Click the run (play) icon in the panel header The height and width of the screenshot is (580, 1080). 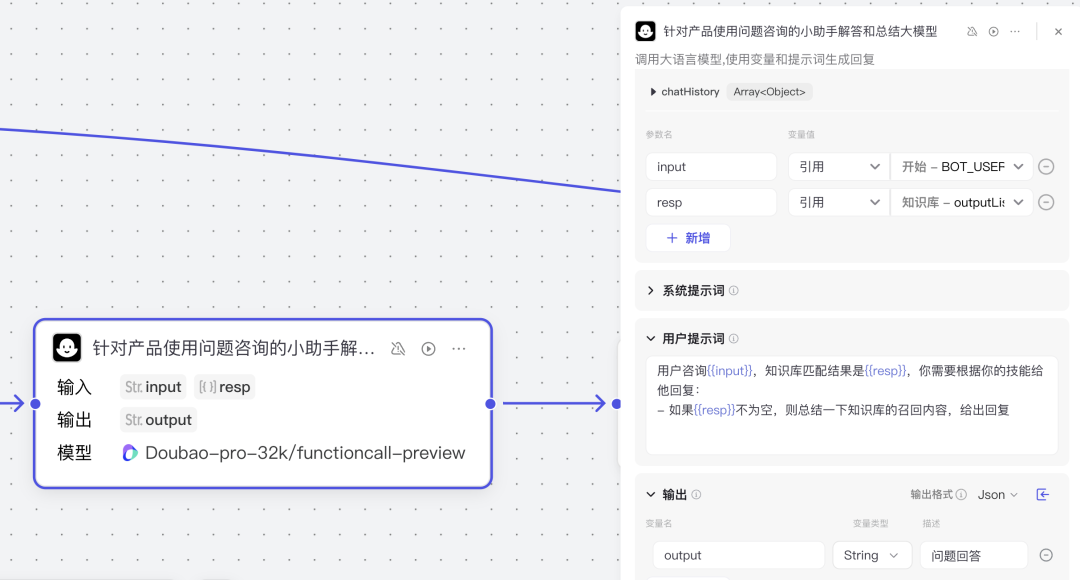click(994, 32)
